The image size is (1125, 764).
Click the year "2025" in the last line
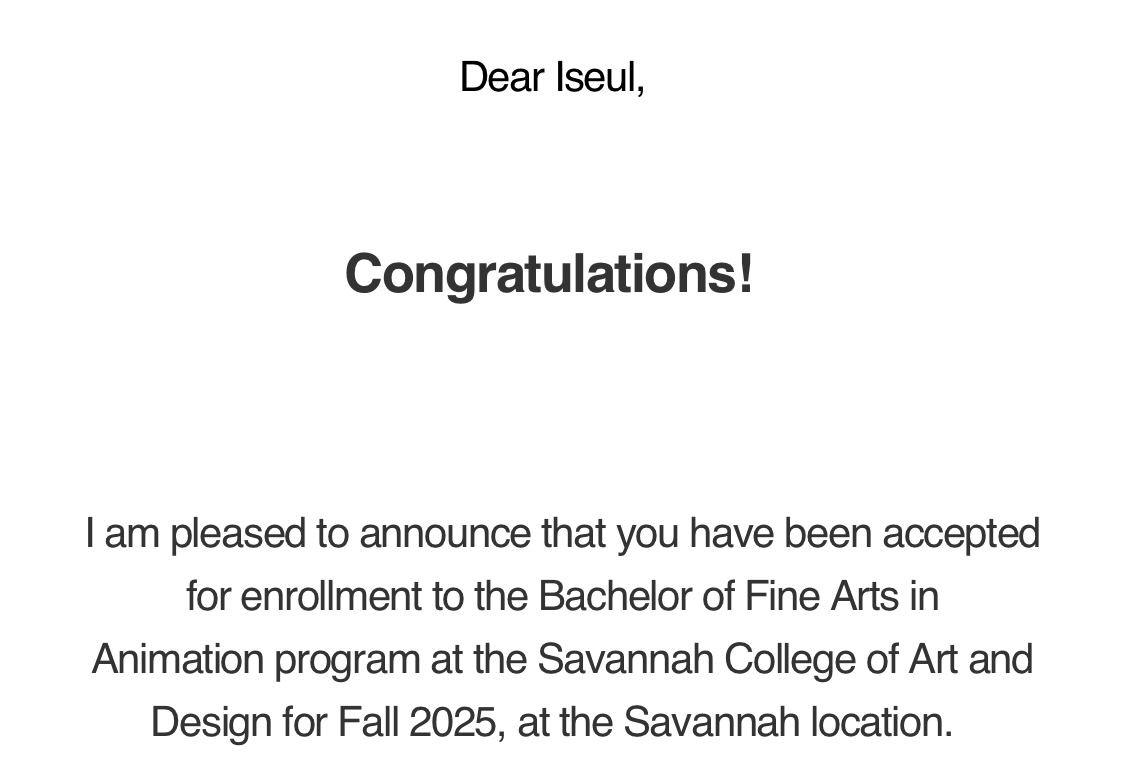coord(453,722)
